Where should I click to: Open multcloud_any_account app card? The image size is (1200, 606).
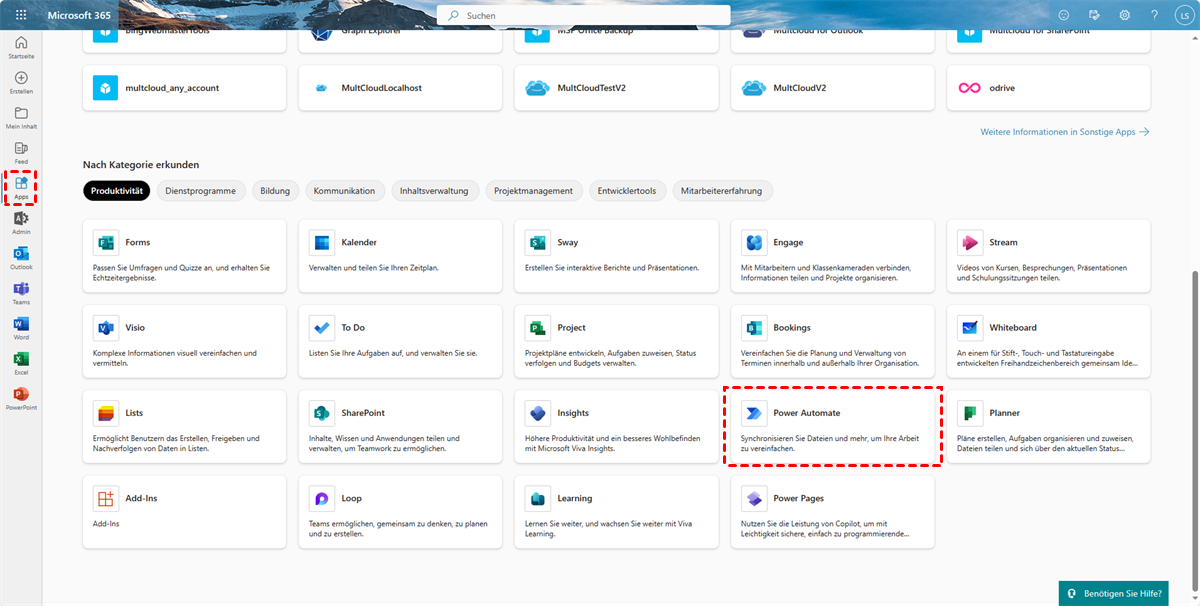(184, 88)
